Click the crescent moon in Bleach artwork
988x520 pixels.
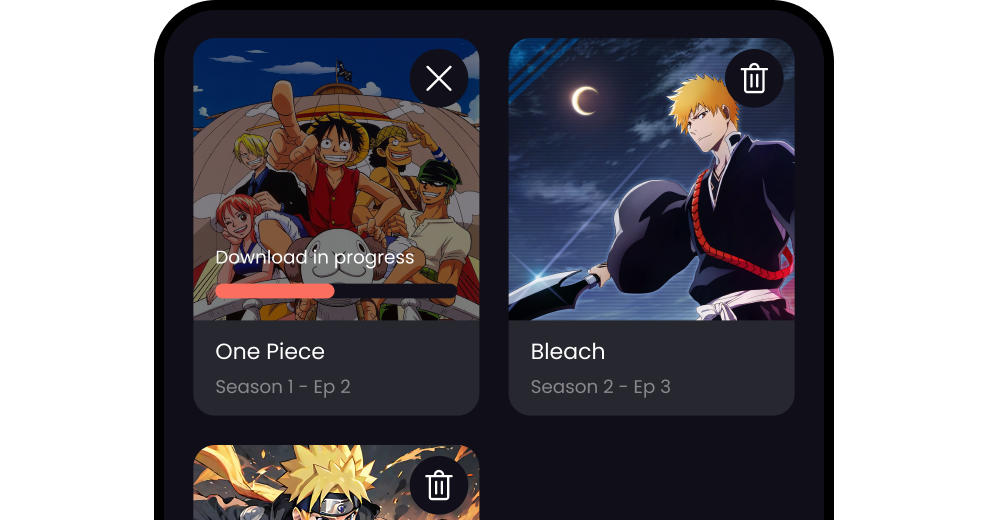(584, 101)
